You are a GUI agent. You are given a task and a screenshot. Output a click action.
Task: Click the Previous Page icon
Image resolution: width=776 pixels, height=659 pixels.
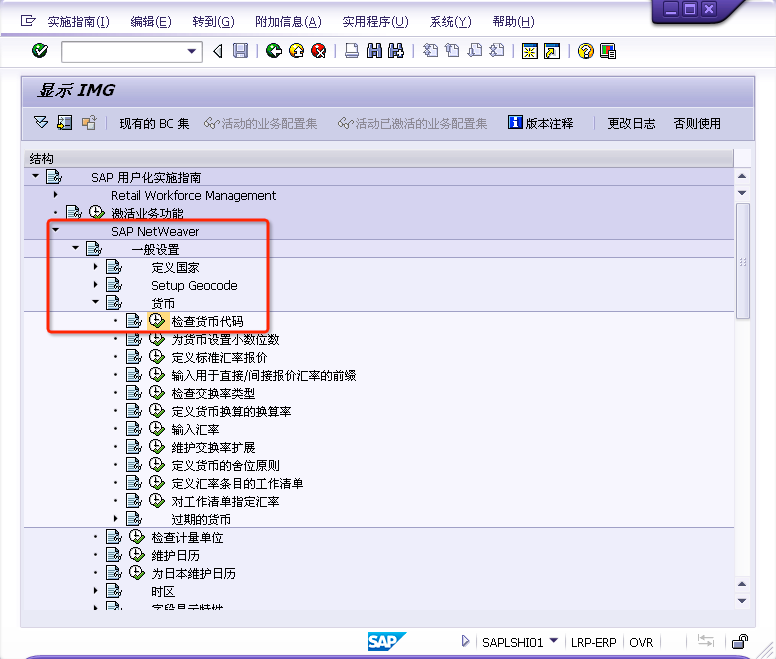[x=452, y=50]
